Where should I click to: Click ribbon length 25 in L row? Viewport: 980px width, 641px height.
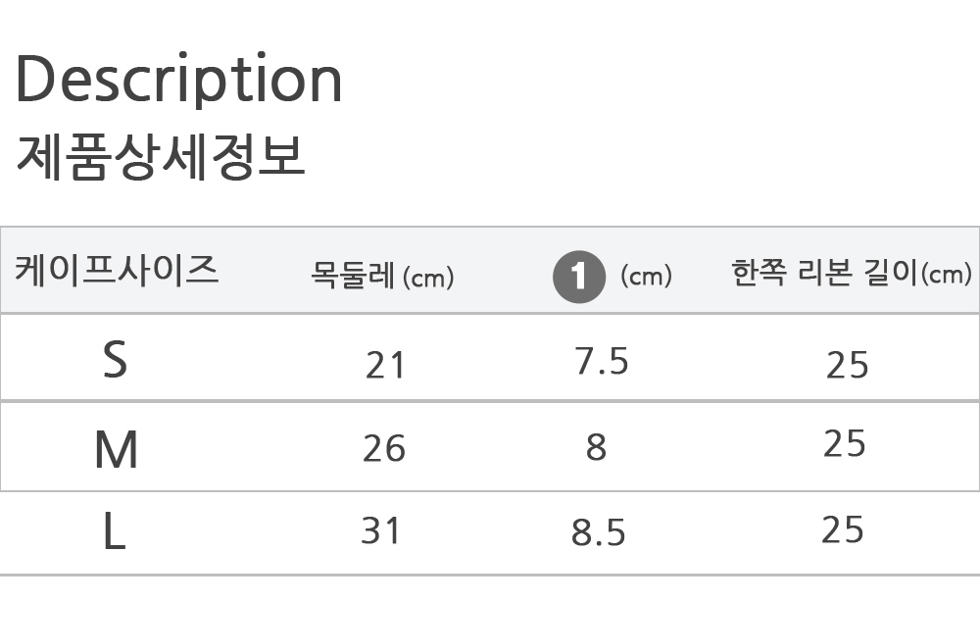[842, 530]
